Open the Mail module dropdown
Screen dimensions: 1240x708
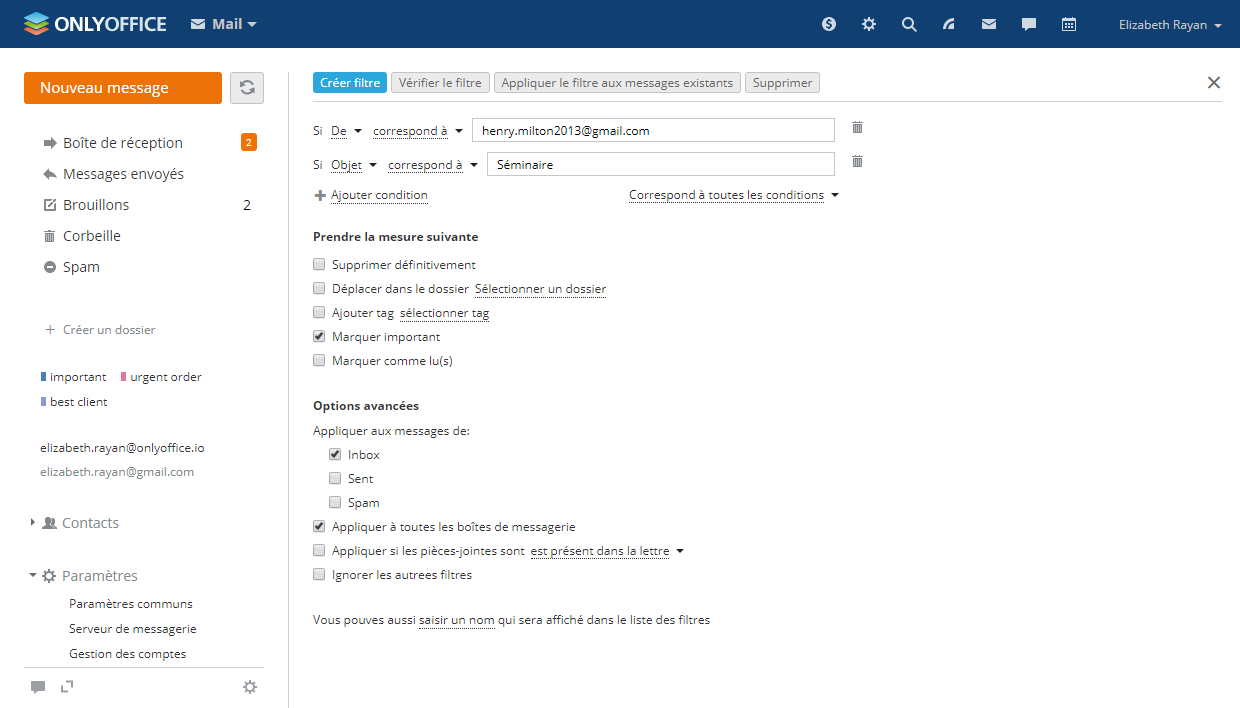click(224, 24)
